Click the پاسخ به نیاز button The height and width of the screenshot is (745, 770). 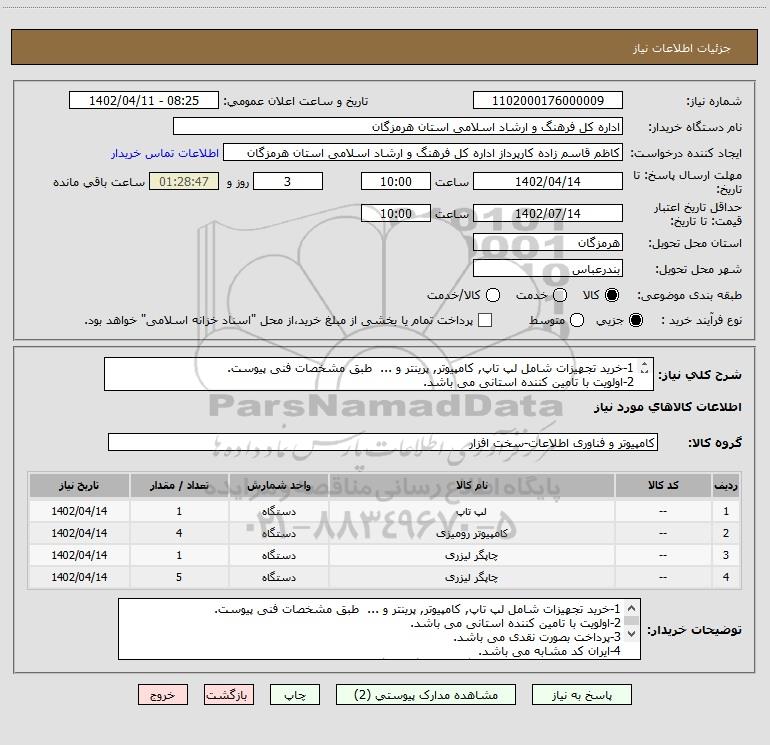tap(582, 695)
